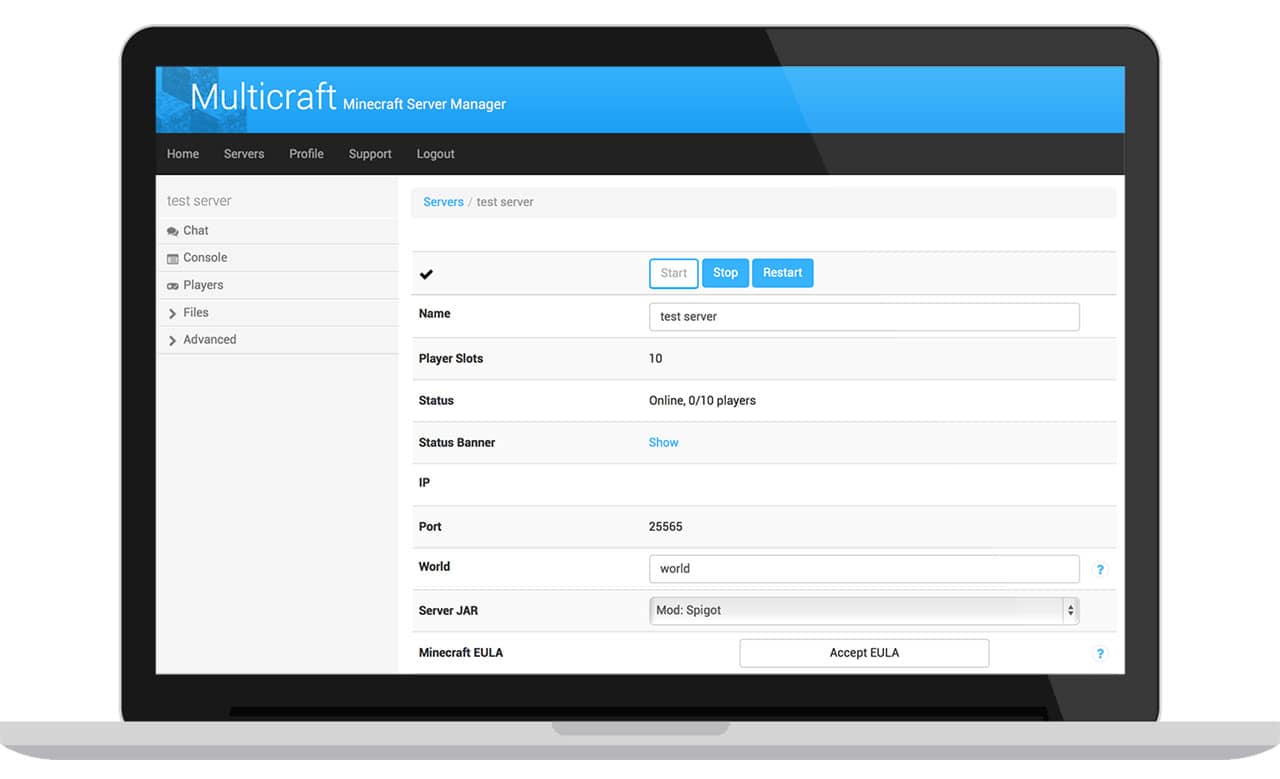The image size is (1280, 779).
Task: Click the Status Banner label
Action: 457,442
